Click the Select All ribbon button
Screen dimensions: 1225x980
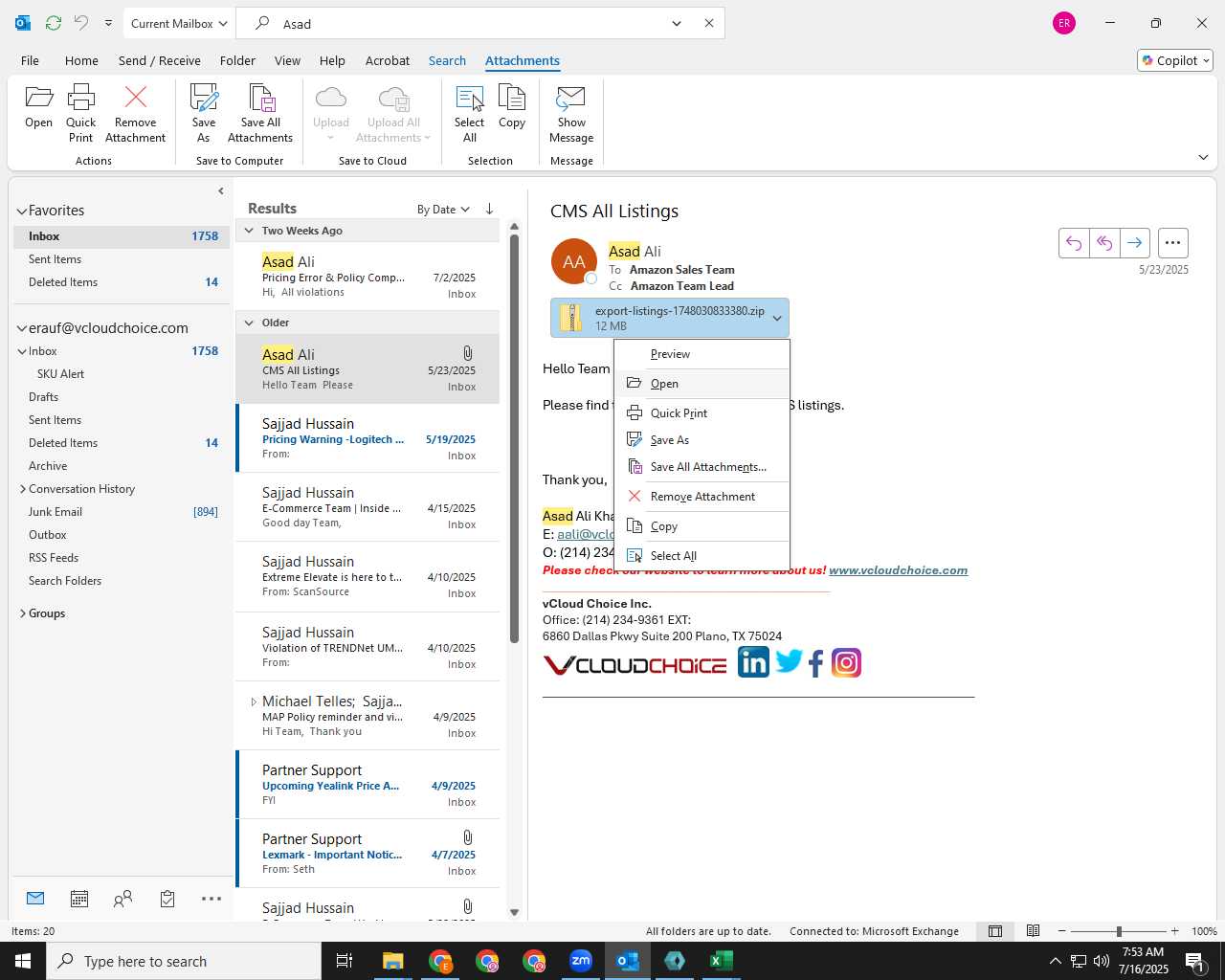(470, 113)
